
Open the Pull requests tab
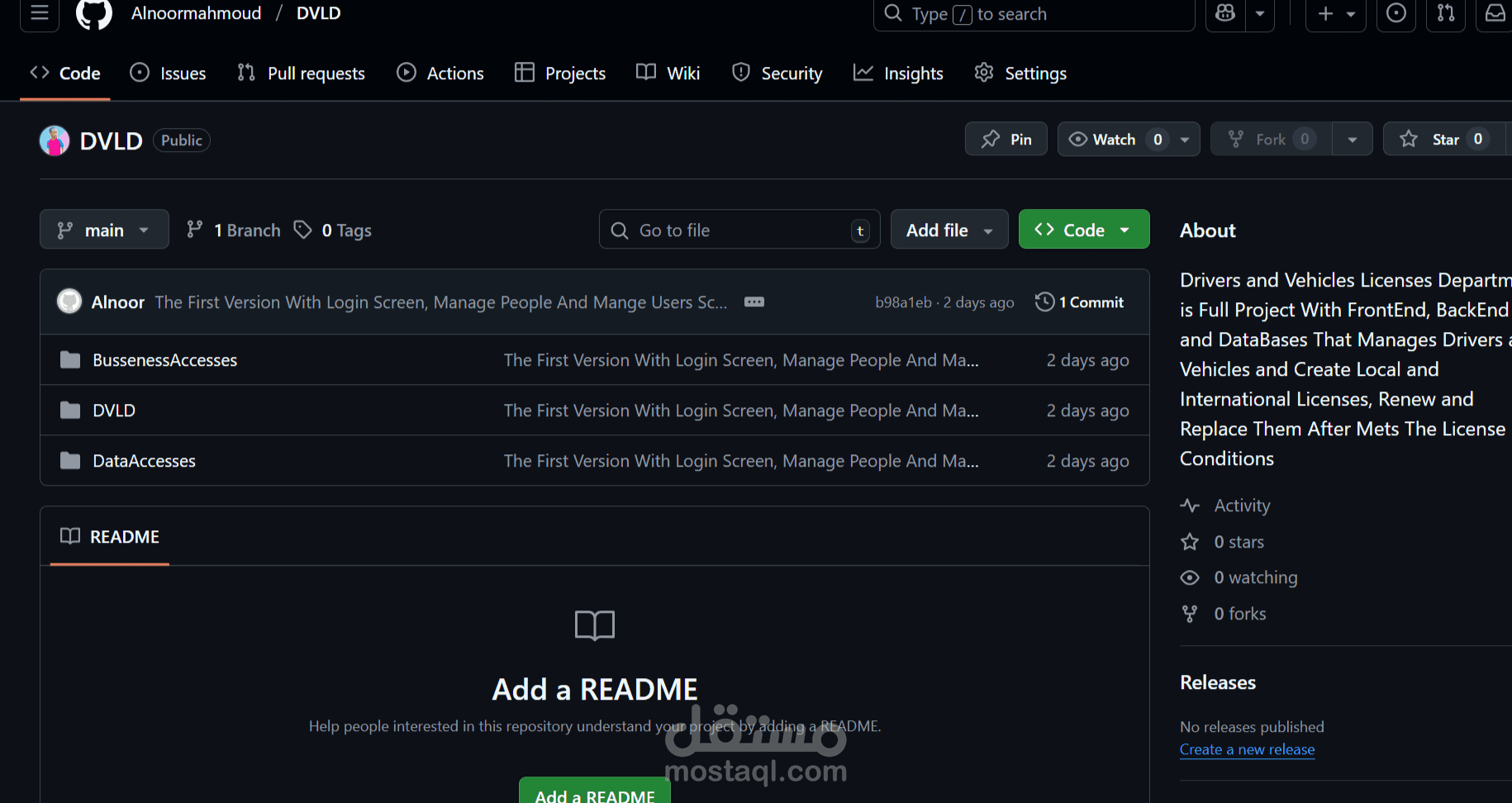(x=301, y=74)
